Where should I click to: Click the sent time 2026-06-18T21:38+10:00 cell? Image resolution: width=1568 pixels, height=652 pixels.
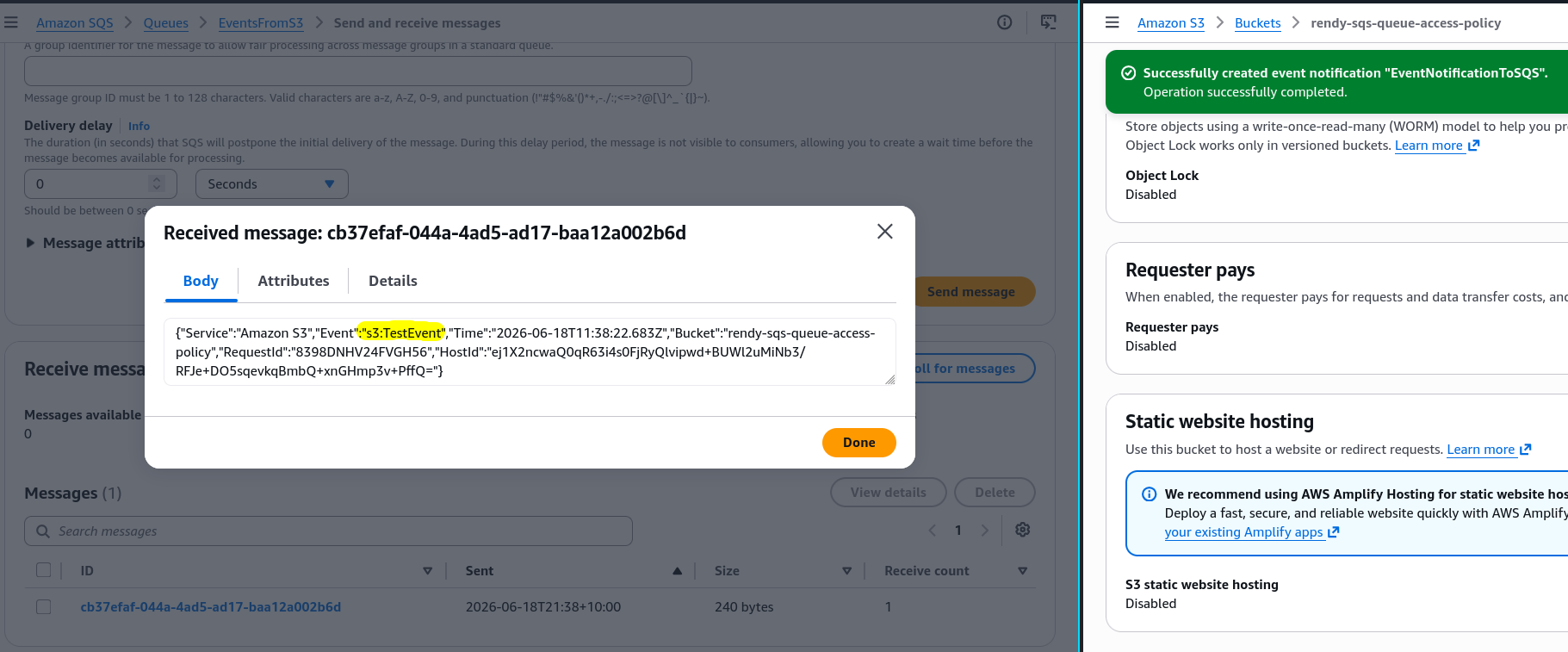pyautogui.click(x=543, y=607)
